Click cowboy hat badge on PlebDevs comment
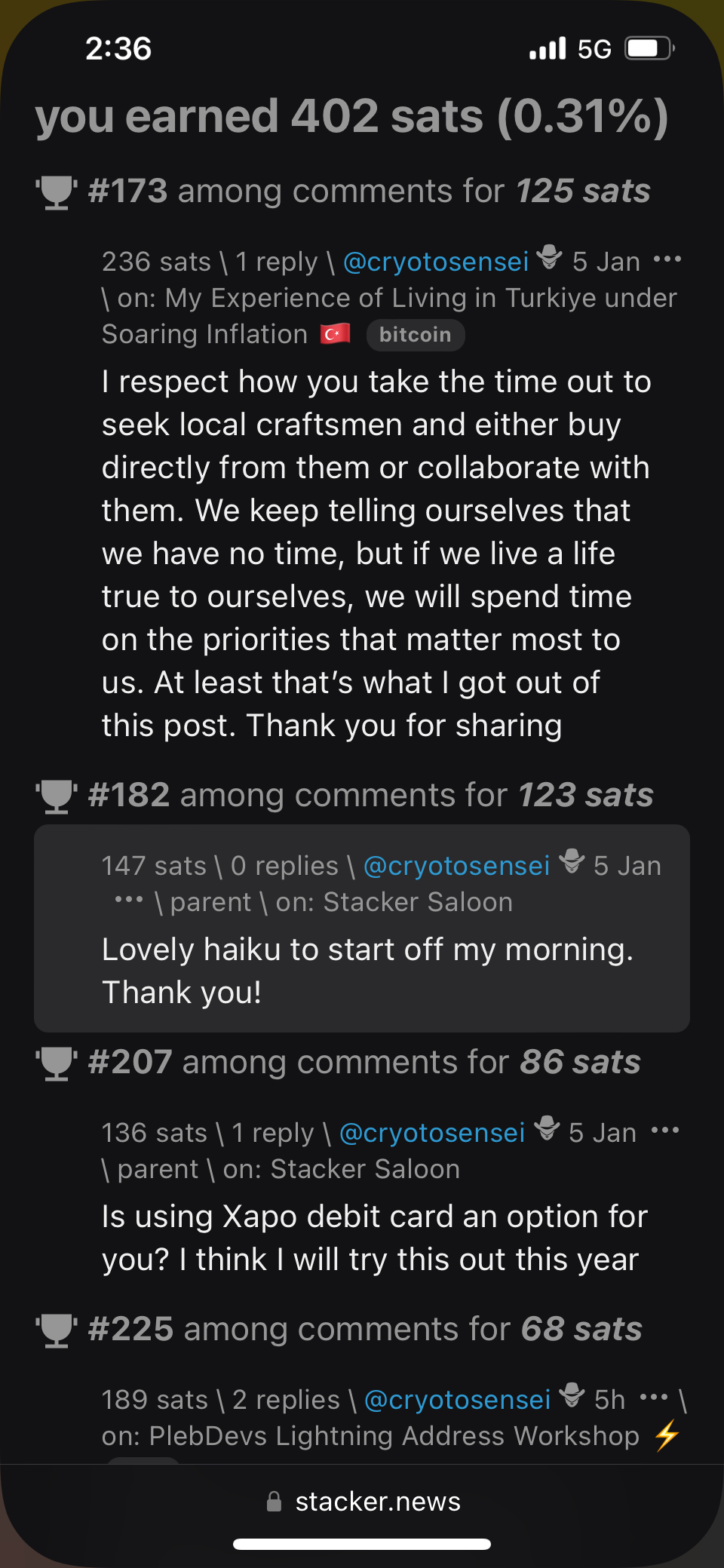The width and height of the screenshot is (724, 1568). point(572,1396)
